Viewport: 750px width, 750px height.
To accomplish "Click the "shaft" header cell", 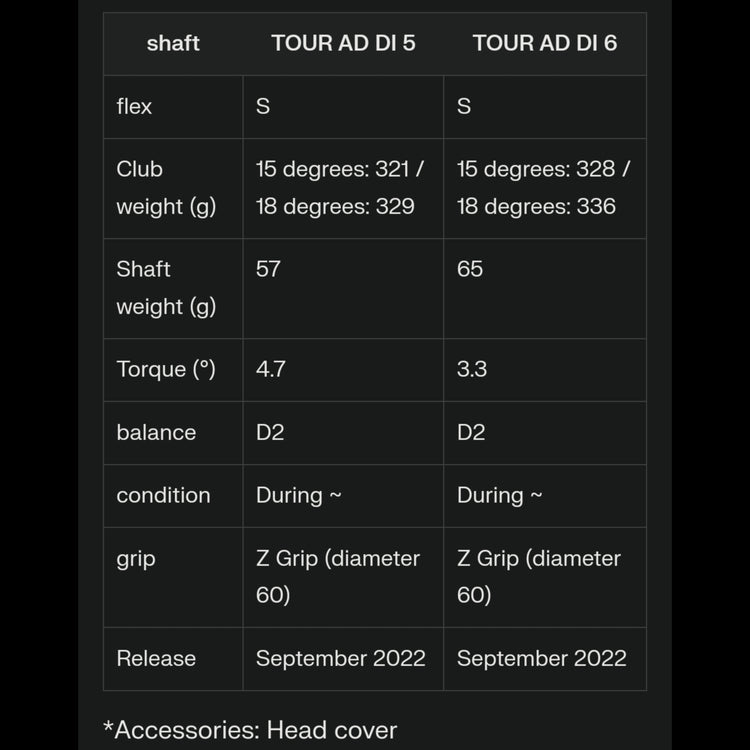I will tap(173, 44).
